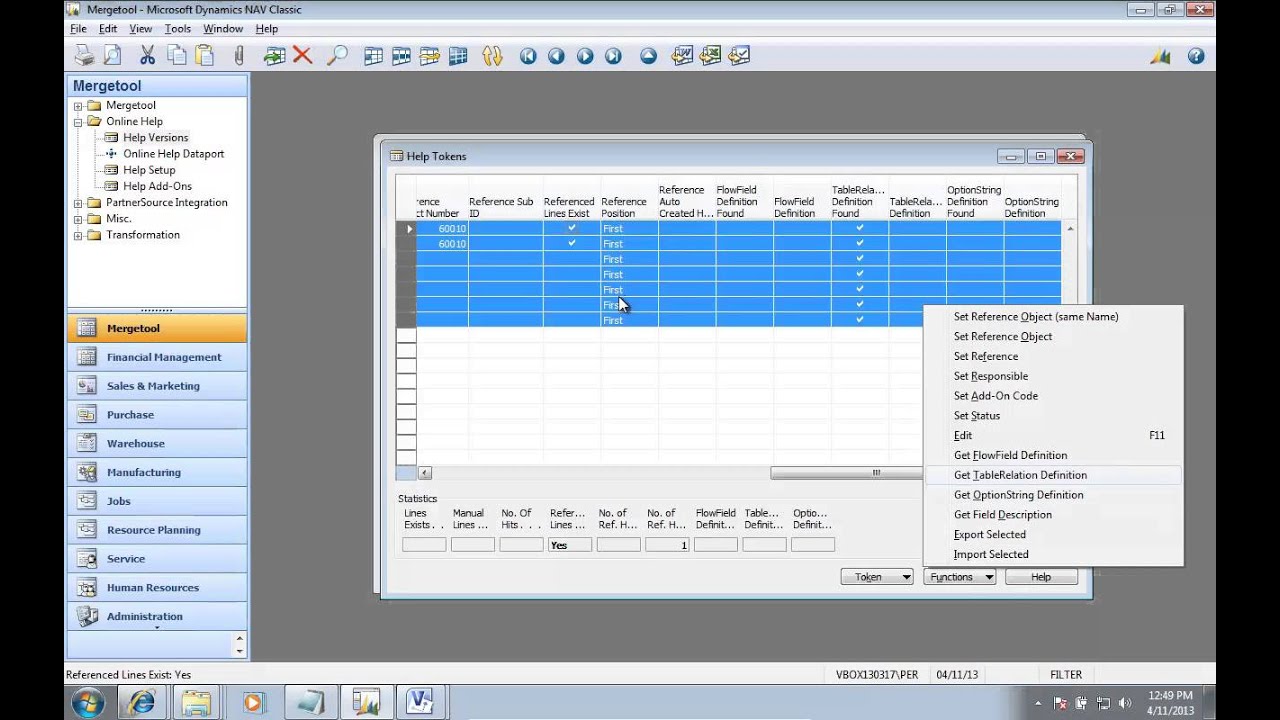Open Financial Management navigation section
The image size is (1280, 720).
(156, 357)
